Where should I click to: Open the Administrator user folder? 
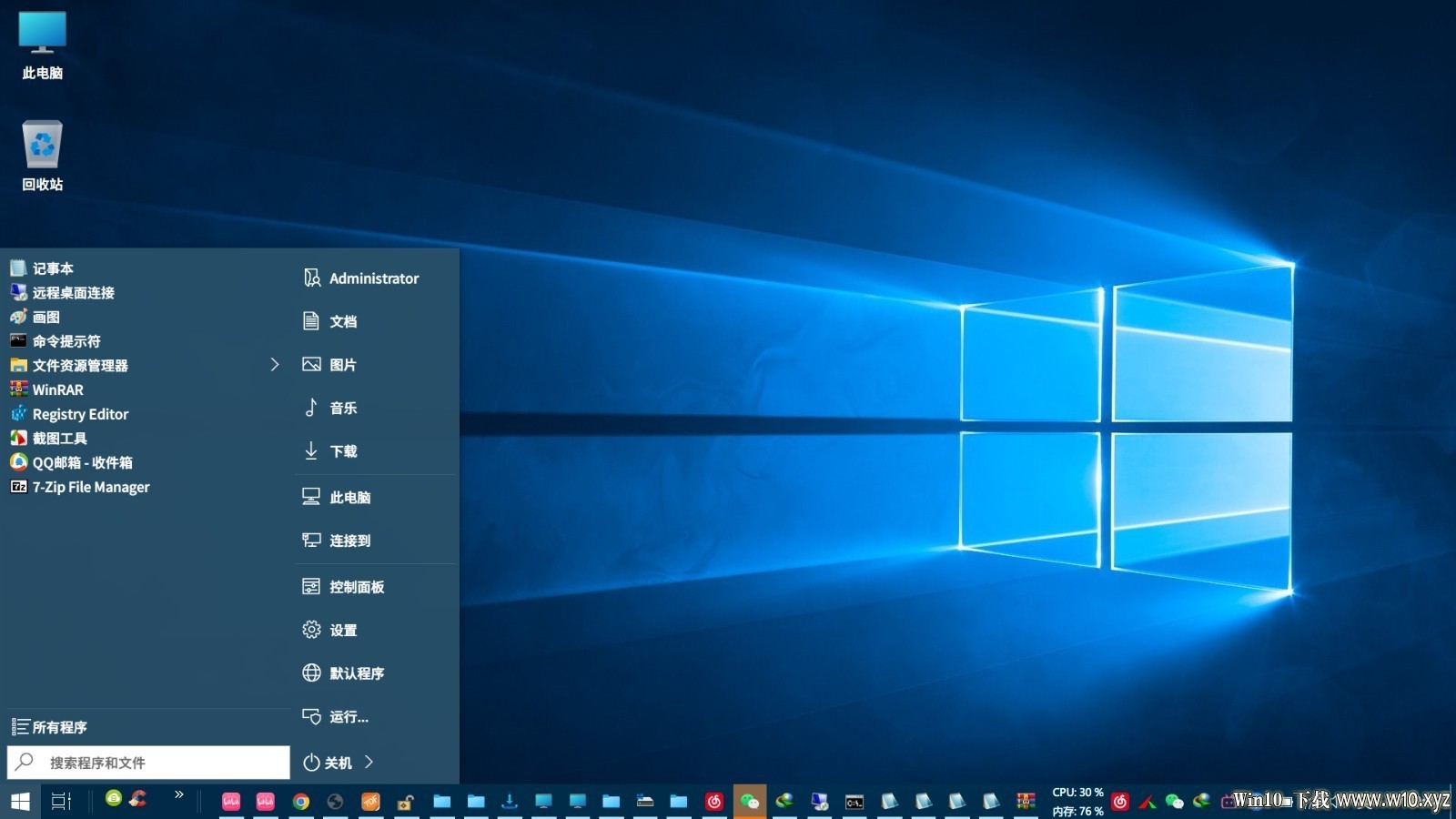click(375, 278)
